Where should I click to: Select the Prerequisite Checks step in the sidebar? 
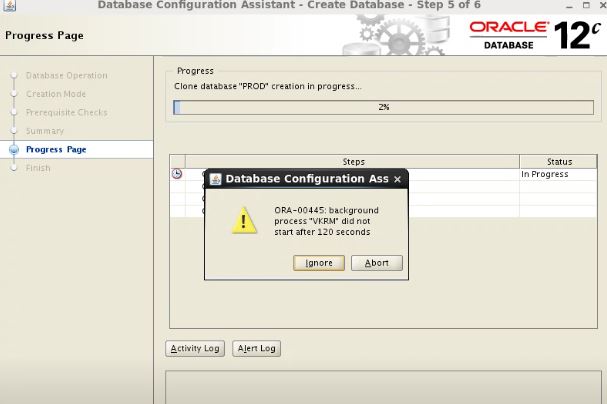67,113
